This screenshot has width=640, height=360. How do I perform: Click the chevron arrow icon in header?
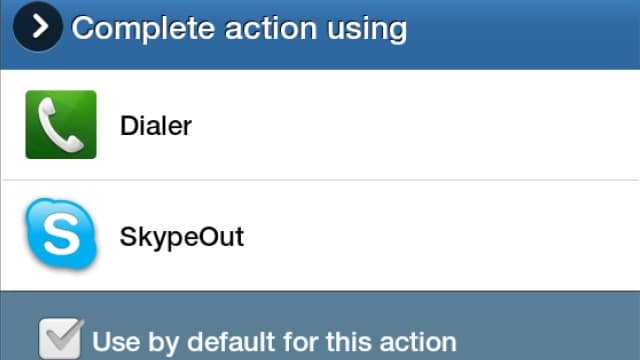click(38, 27)
